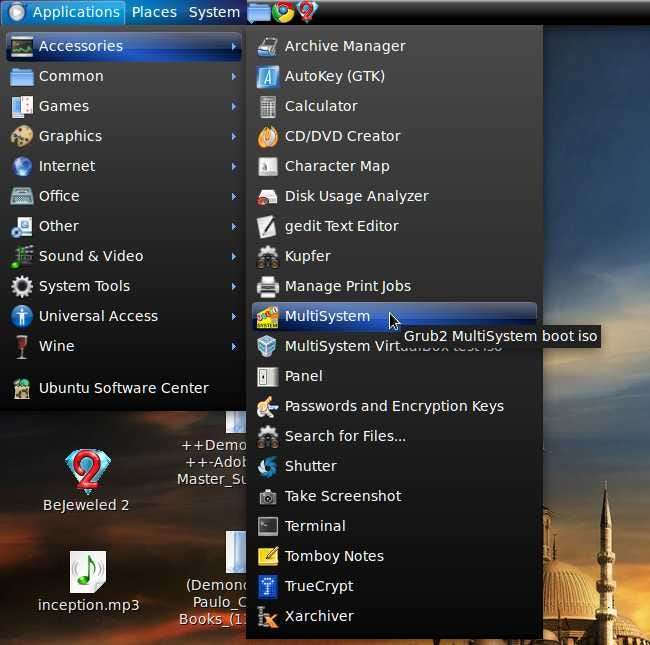The width and height of the screenshot is (650, 645).
Task: Select the Accessories category
Action: click(124, 46)
